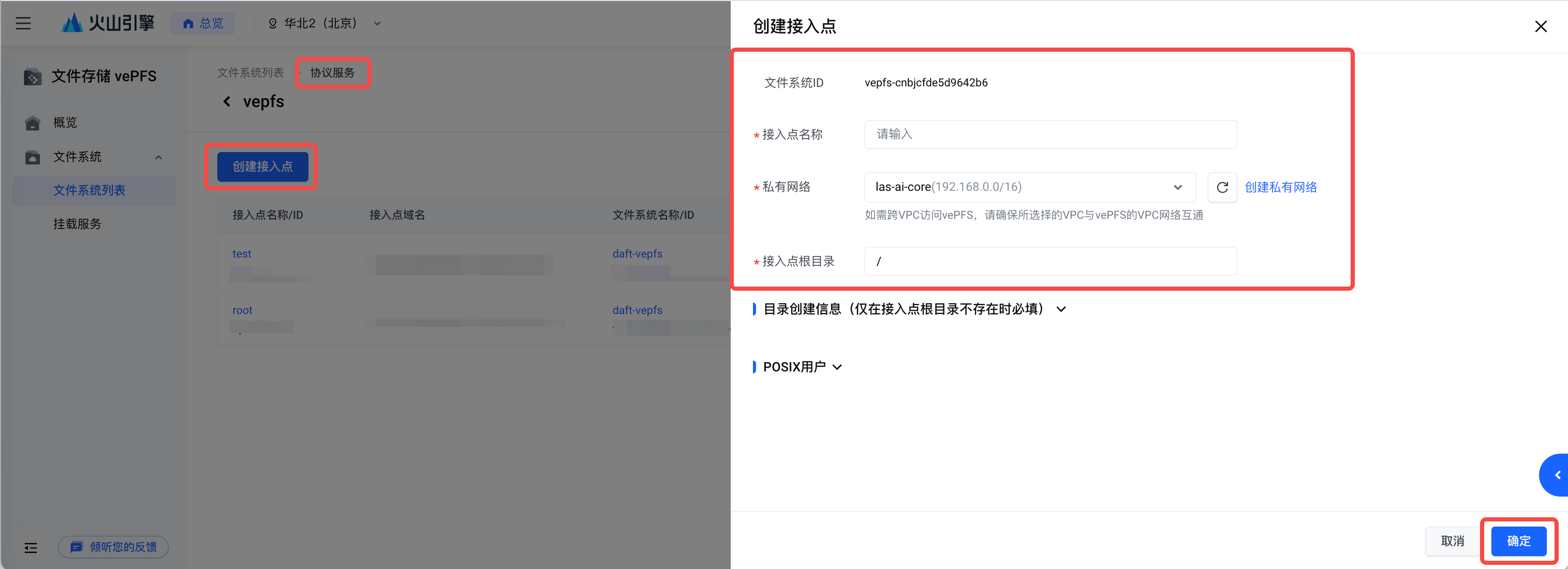Open the hamburger menu icon
The image size is (1568, 569).
tap(23, 23)
